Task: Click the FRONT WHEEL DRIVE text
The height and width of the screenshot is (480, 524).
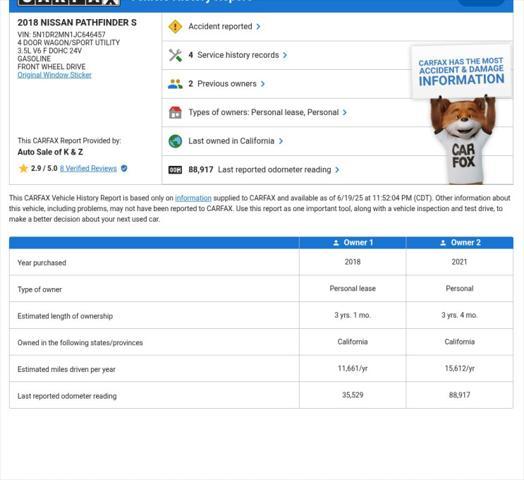Action: coord(51,67)
